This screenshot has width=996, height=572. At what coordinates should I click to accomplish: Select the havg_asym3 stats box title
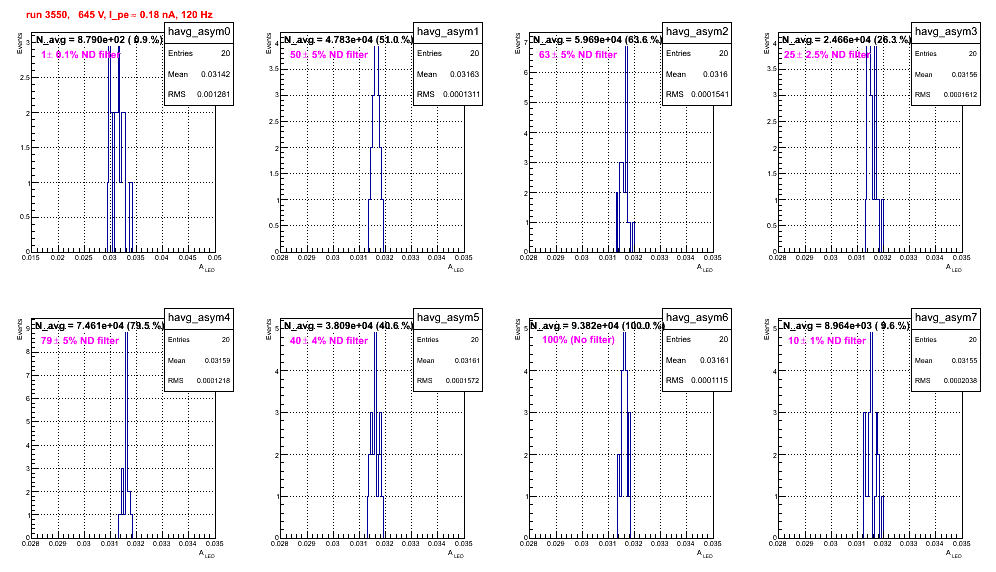pyautogui.click(x=946, y=31)
